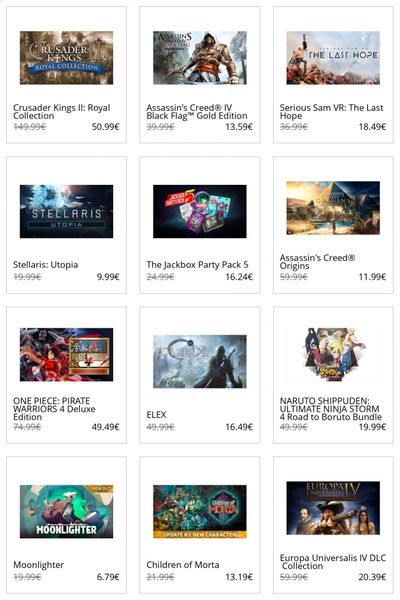The height and width of the screenshot is (600, 400).
Task: Click Assassin's Creed IV Black Flag cover art
Action: (x=200, y=58)
